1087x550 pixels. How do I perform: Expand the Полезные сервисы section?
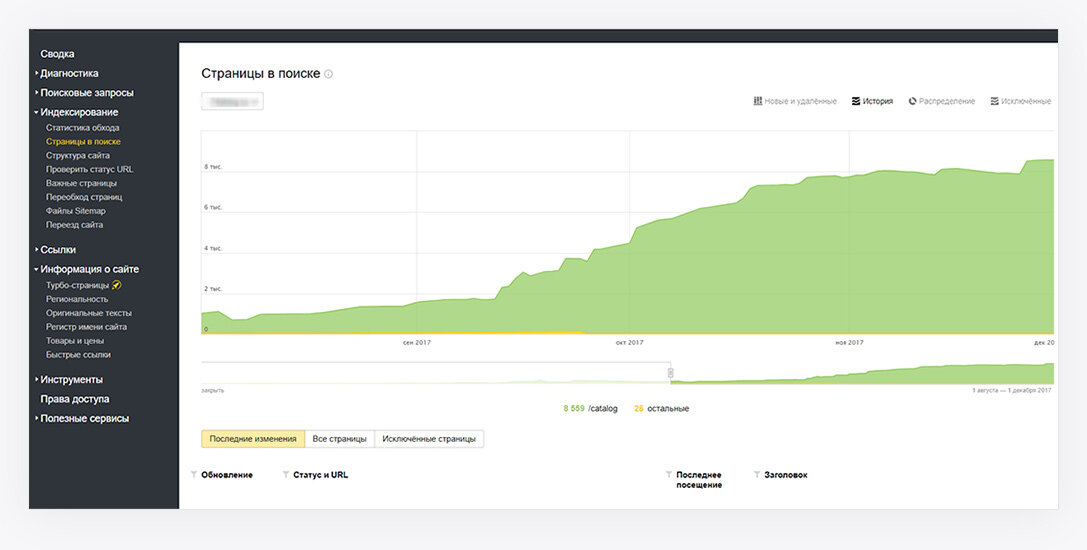tap(37, 418)
